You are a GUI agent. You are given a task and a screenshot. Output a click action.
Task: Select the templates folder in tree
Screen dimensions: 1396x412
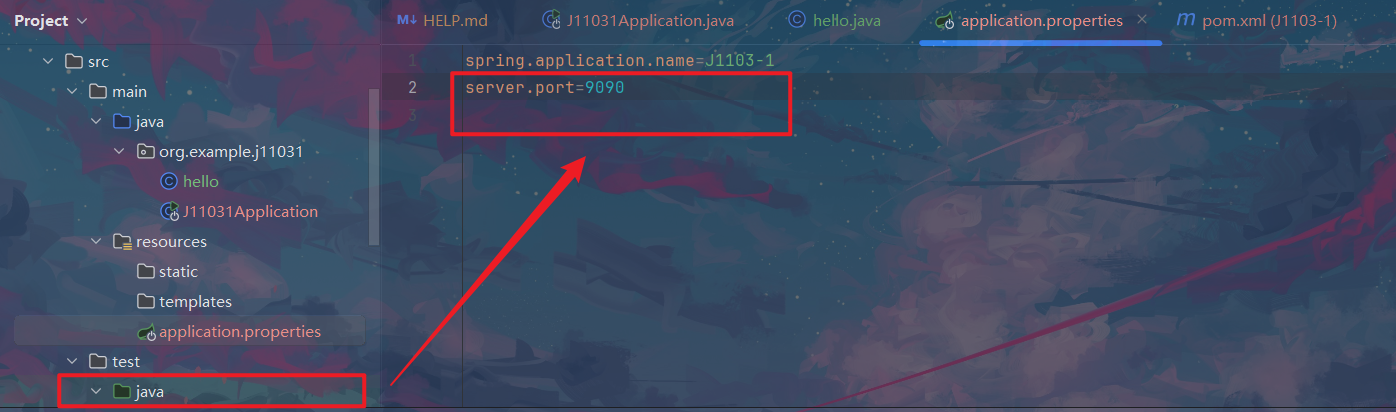tap(195, 301)
